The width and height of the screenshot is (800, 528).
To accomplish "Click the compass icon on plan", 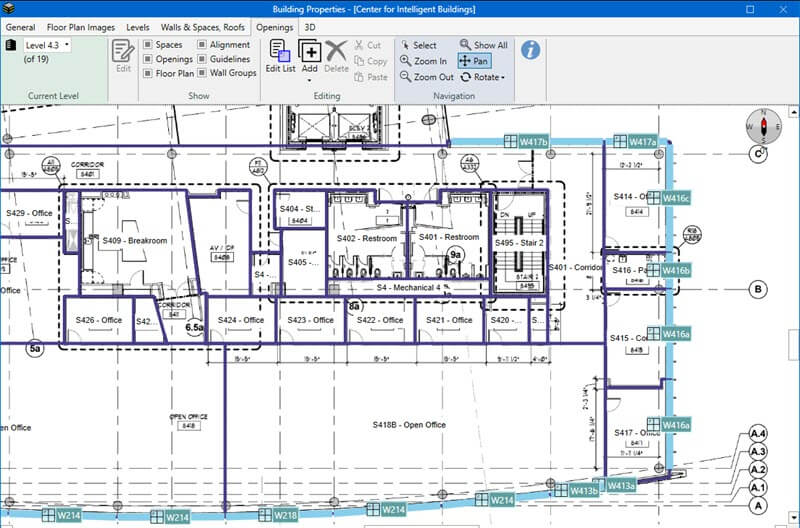I will tap(762, 126).
